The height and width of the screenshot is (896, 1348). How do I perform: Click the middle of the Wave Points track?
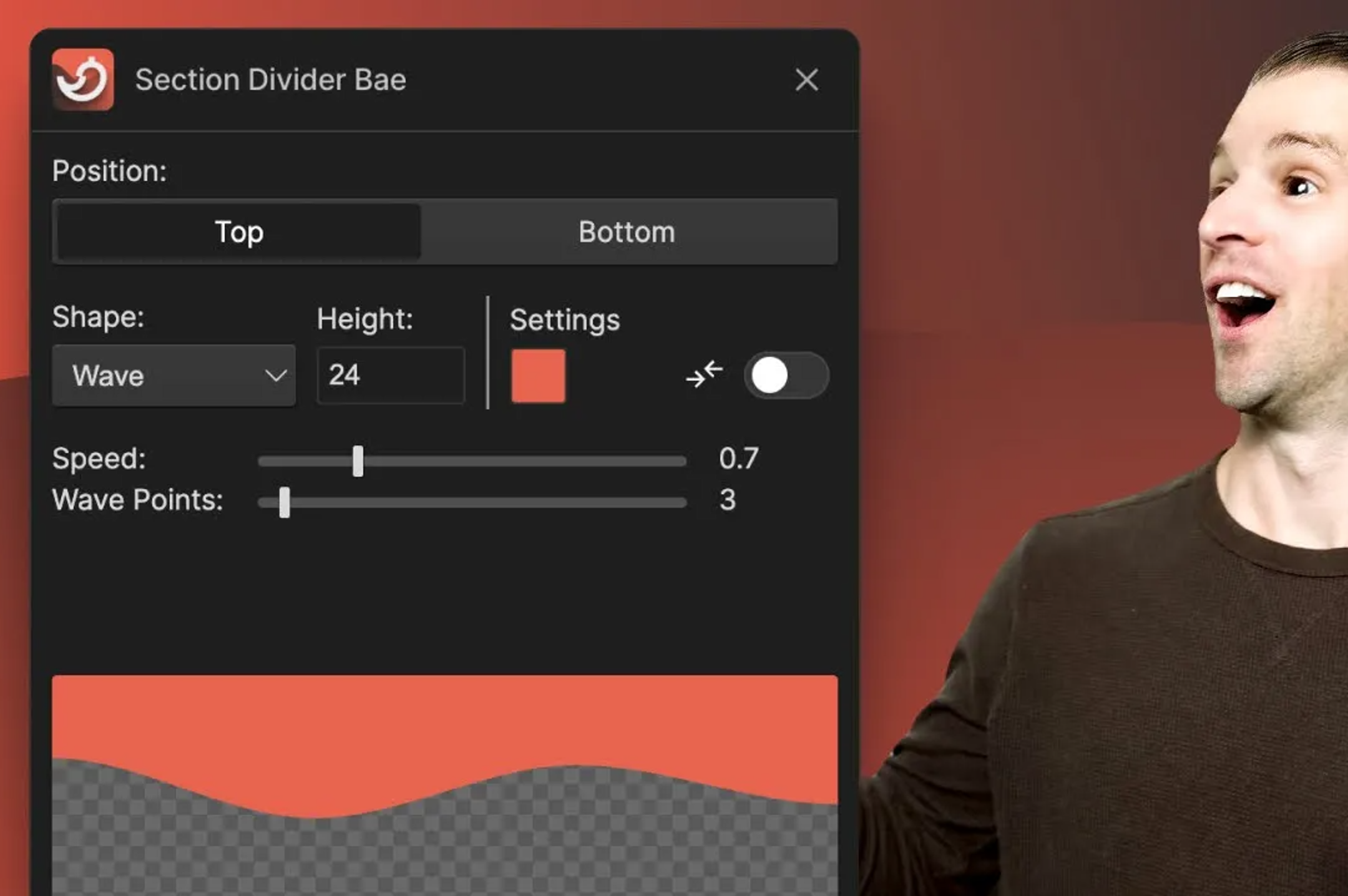(x=472, y=502)
